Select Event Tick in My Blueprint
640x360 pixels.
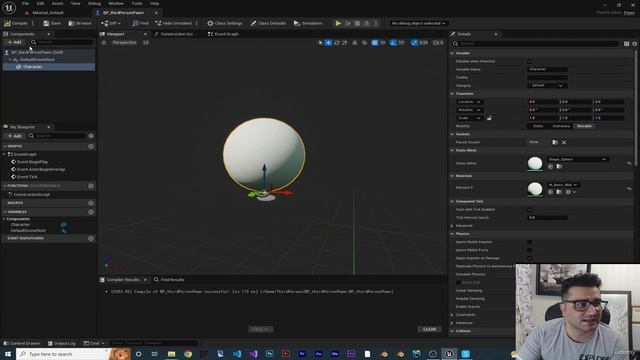[x=27, y=177]
